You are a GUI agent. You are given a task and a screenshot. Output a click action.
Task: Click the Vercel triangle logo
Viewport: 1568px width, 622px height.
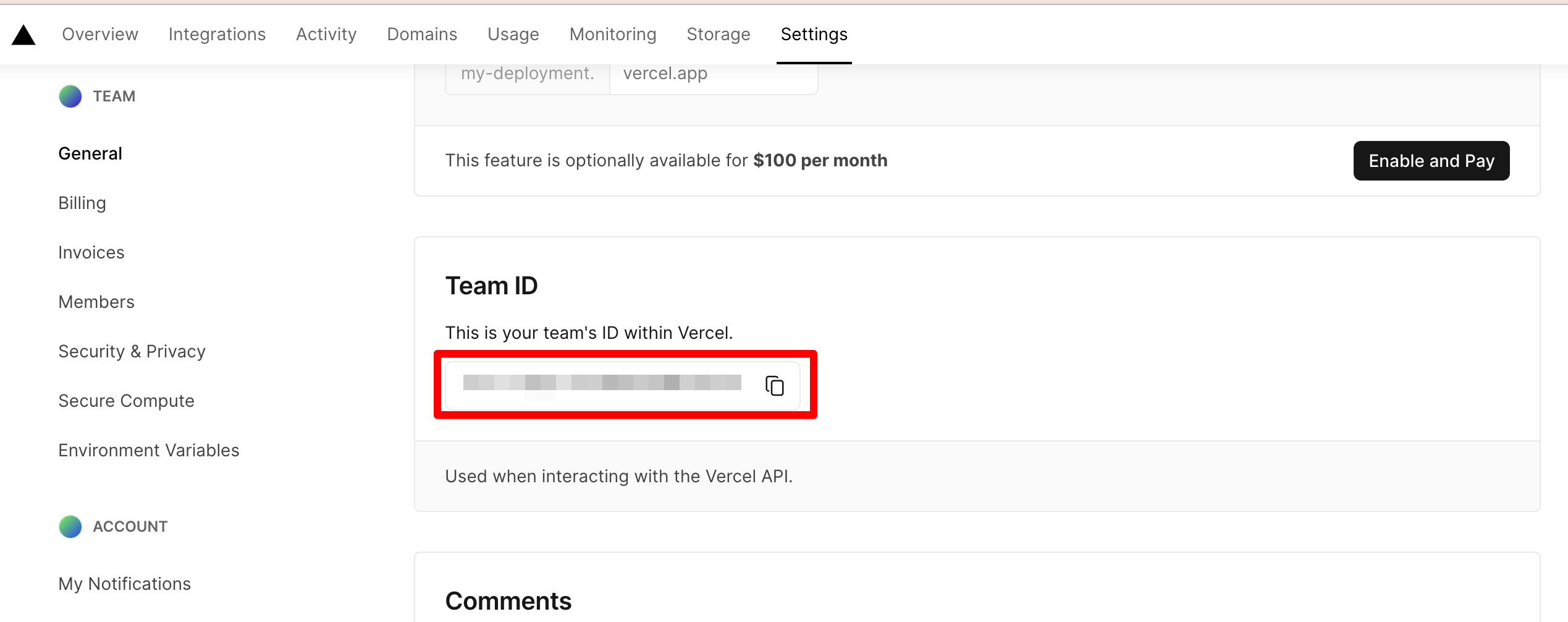coord(23,35)
